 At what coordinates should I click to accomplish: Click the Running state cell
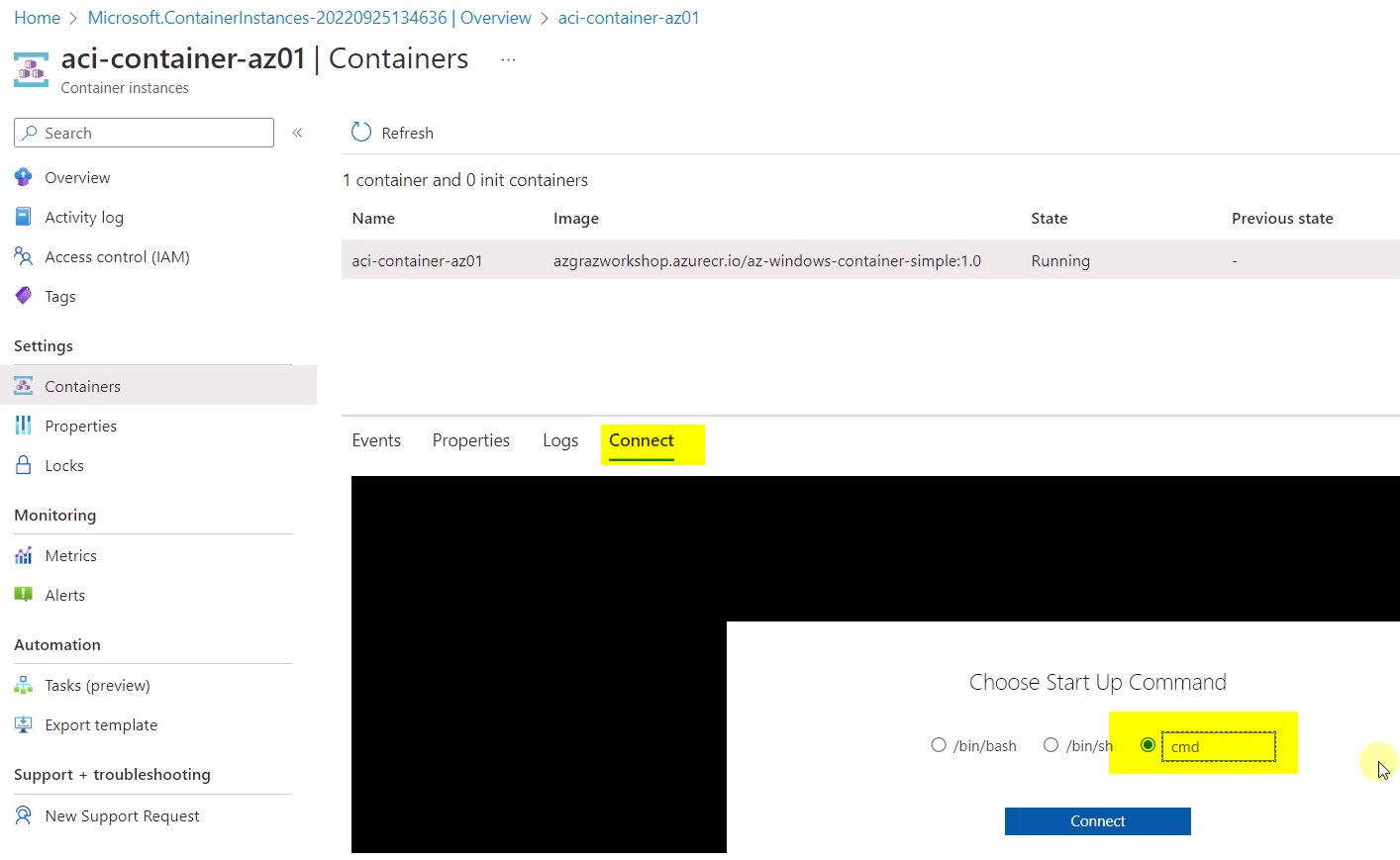[x=1060, y=260]
